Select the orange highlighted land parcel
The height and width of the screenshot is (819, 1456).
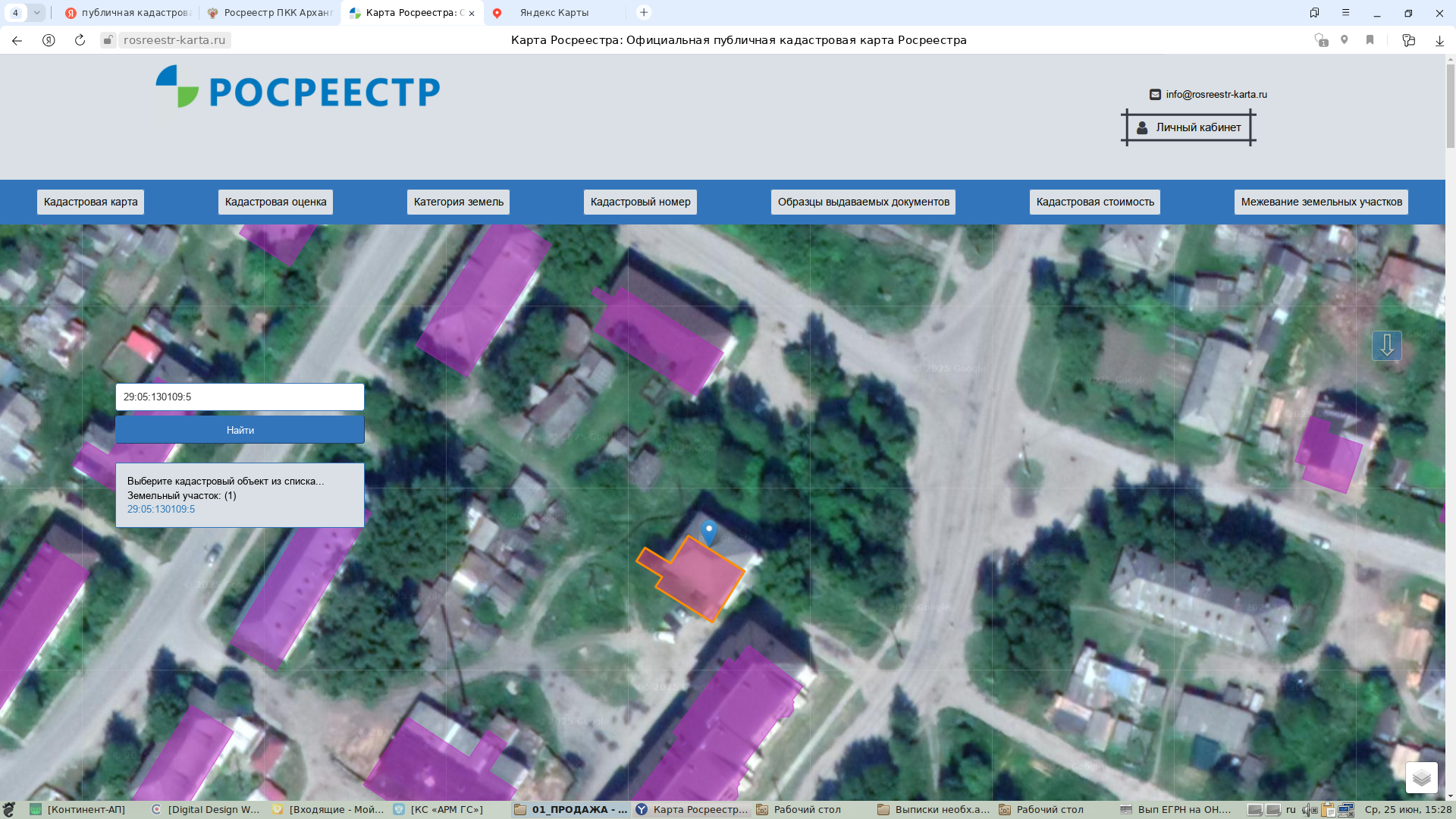point(694,578)
